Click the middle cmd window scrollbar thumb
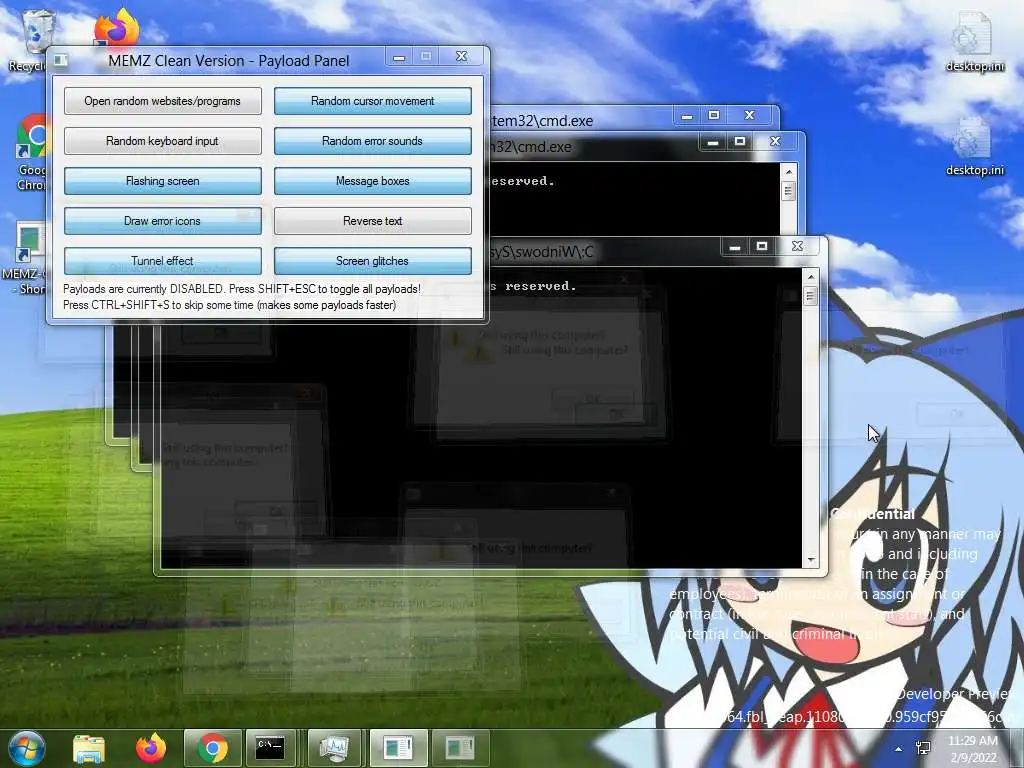This screenshot has width=1024, height=768. [789, 191]
